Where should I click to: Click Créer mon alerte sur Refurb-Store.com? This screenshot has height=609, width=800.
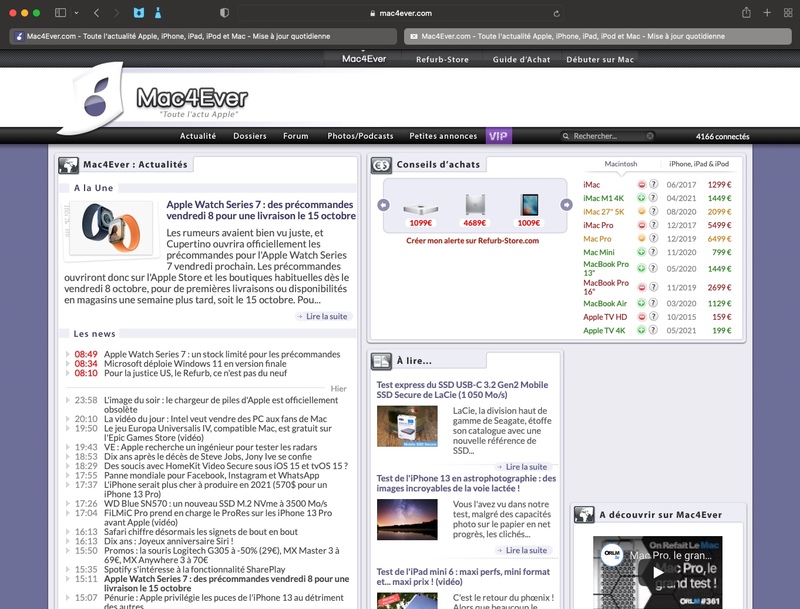tap(472, 241)
